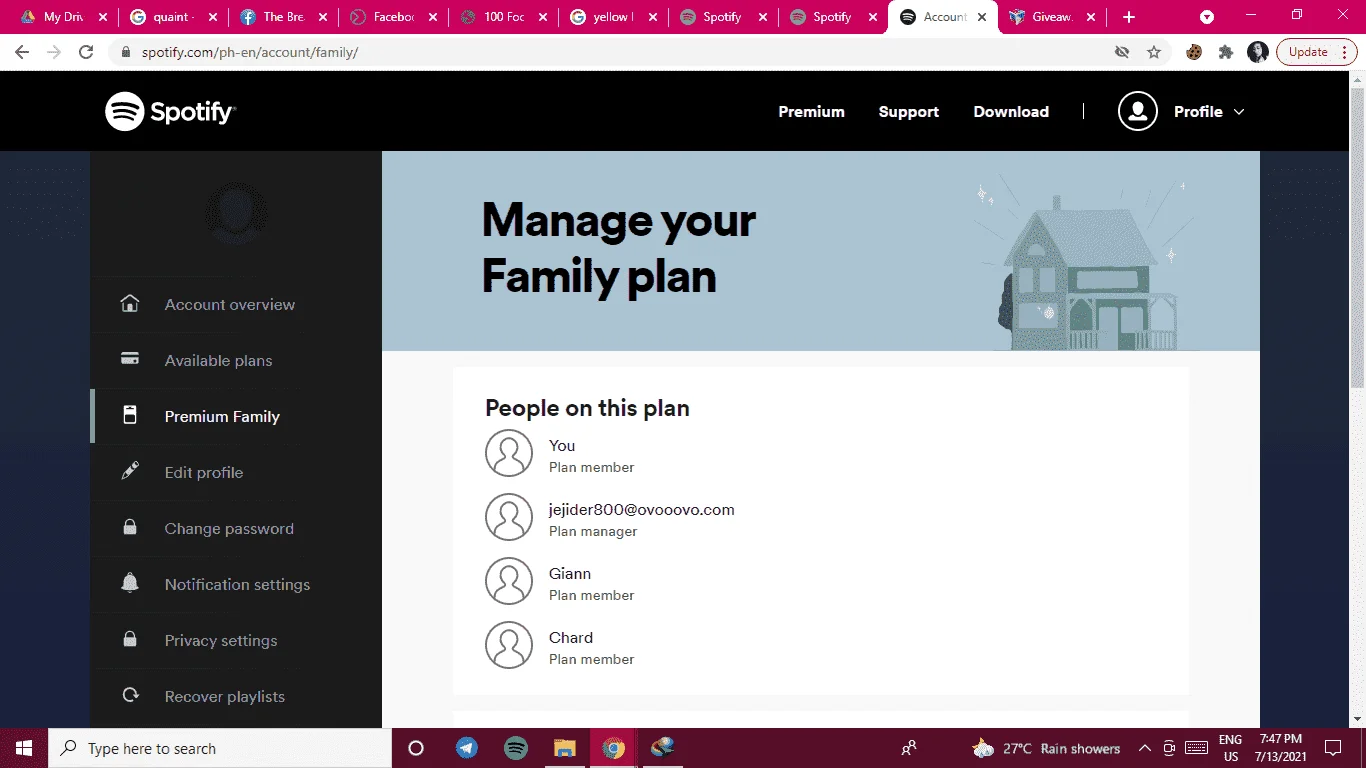The width and height of the screenshot is (1366, 768).
Task: Open the Download page link
Action: coord(1011,112)
